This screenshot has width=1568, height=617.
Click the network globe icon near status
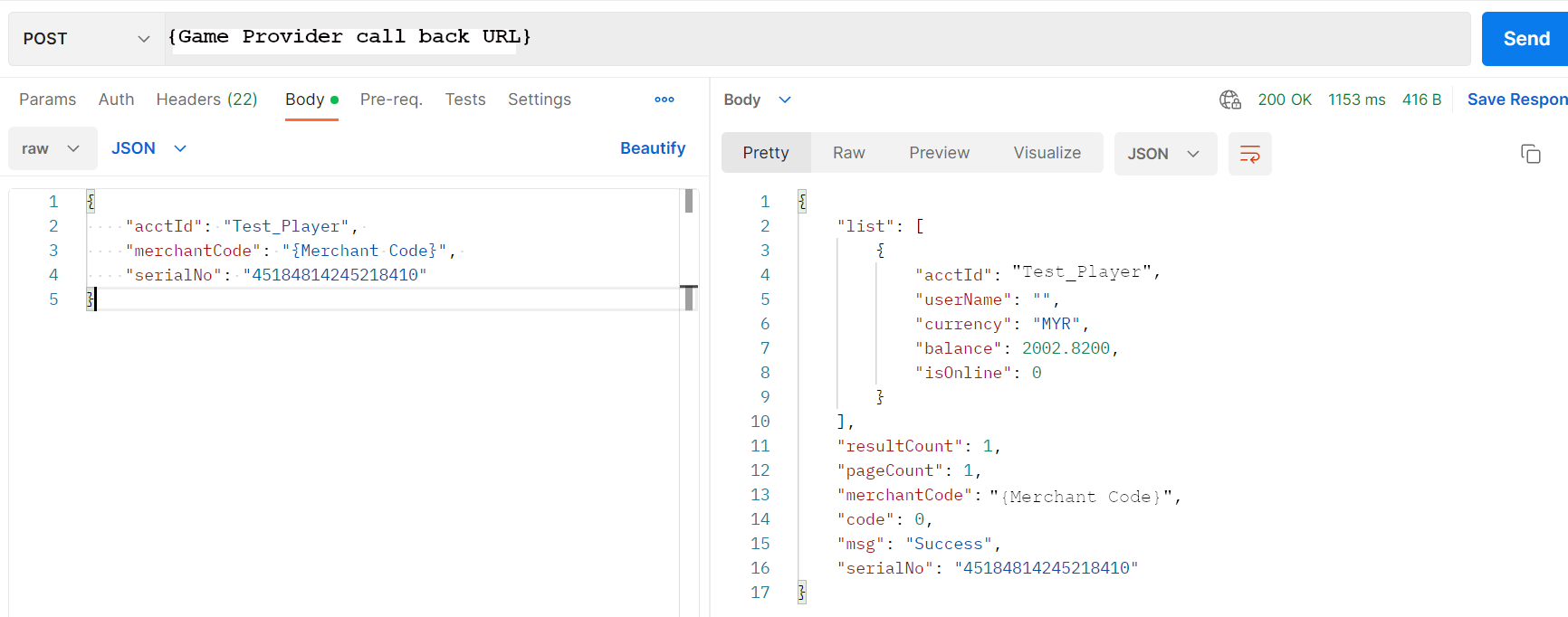[1229, 100]
